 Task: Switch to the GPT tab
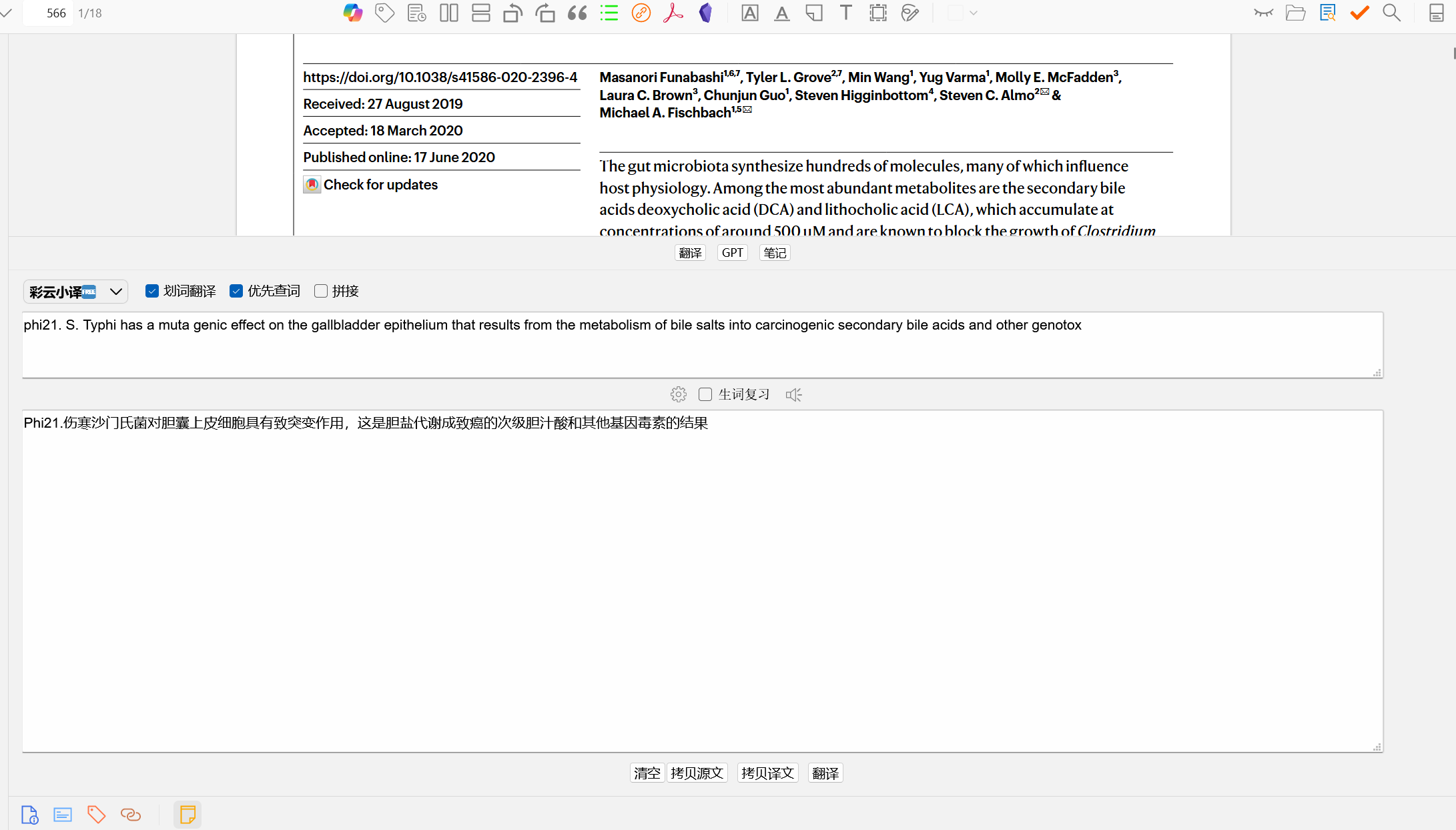732,253
